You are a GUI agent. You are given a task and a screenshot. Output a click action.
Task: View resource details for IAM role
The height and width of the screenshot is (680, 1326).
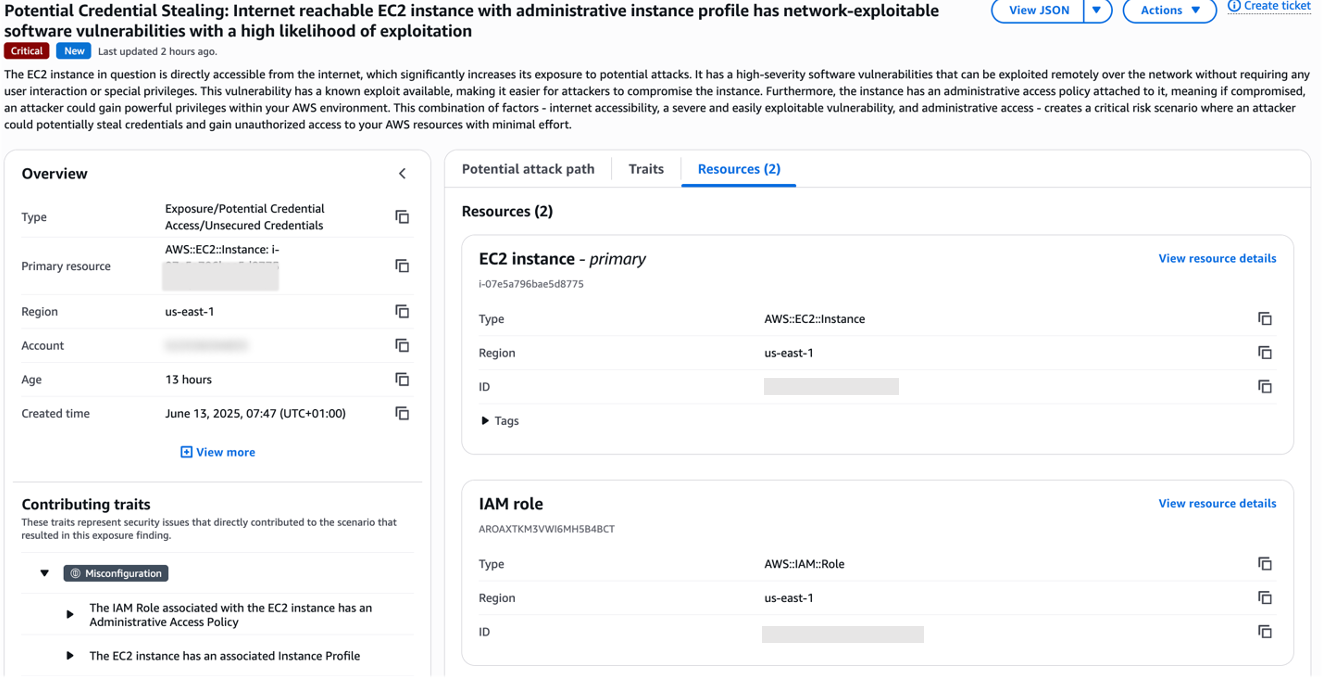pos(1217,504)
